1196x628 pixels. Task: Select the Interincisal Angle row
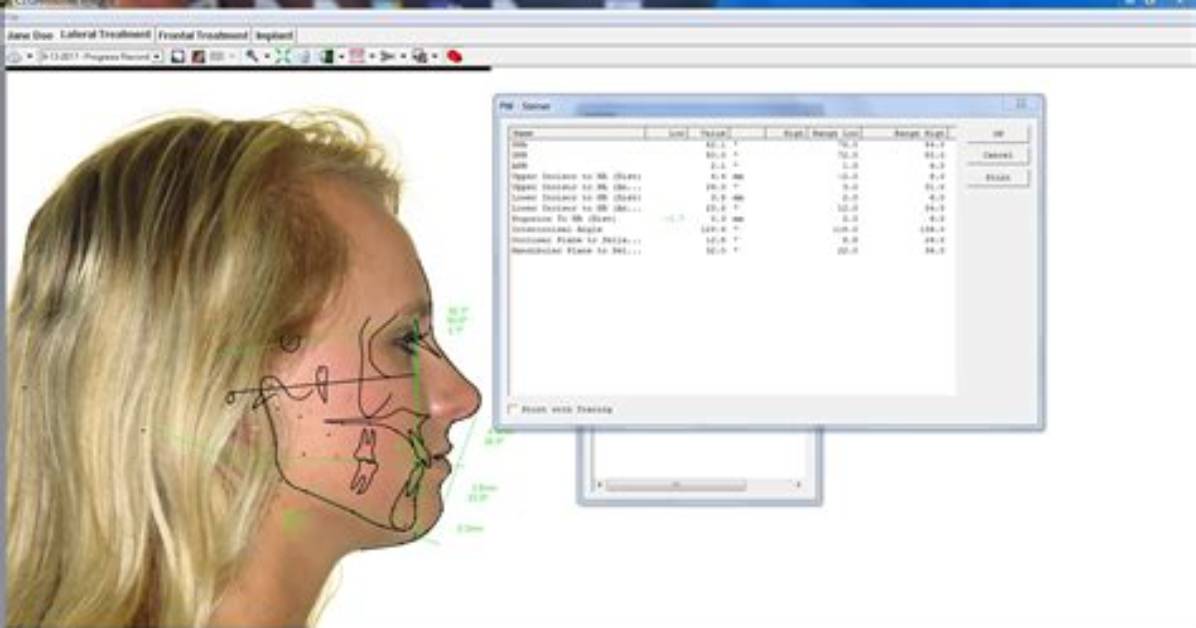(x=728, y=230)
